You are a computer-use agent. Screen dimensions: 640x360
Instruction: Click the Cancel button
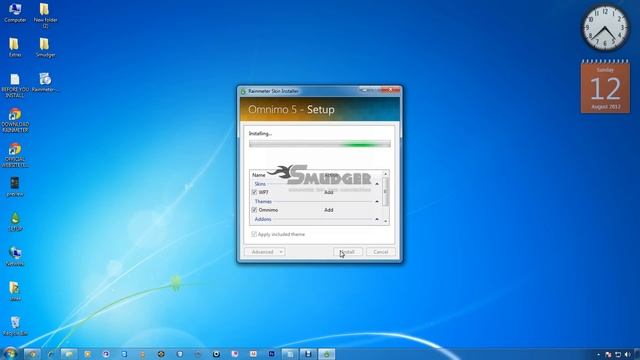(x=380, y=252)
